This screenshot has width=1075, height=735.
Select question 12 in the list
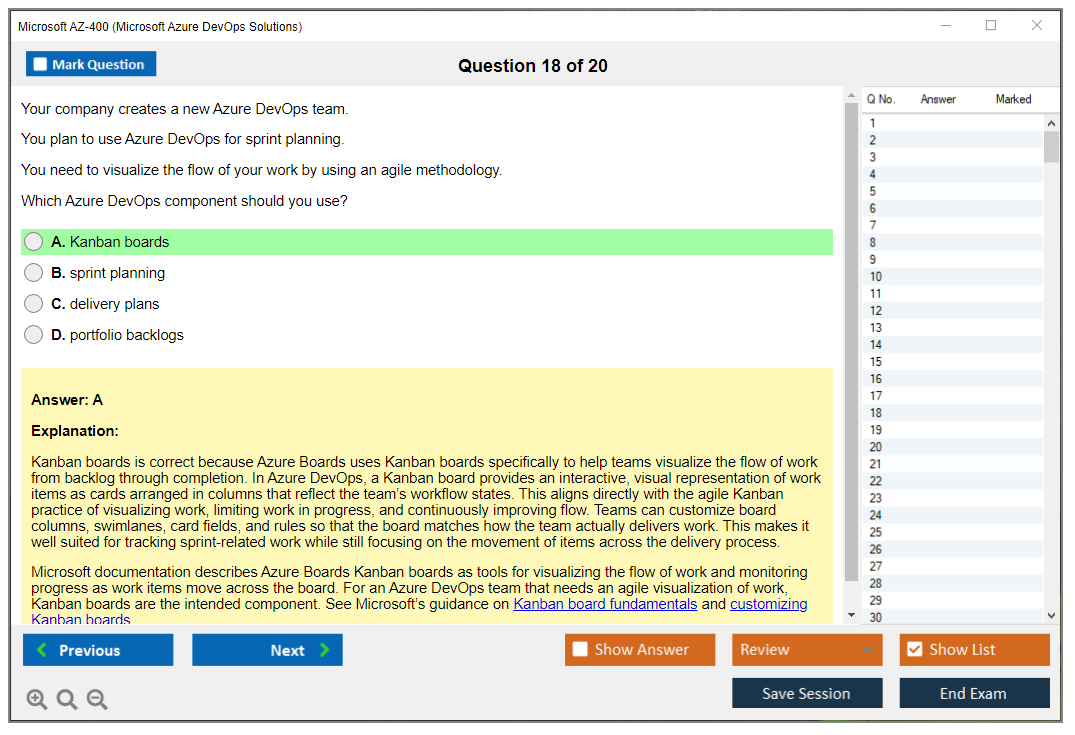coord(952,311)
